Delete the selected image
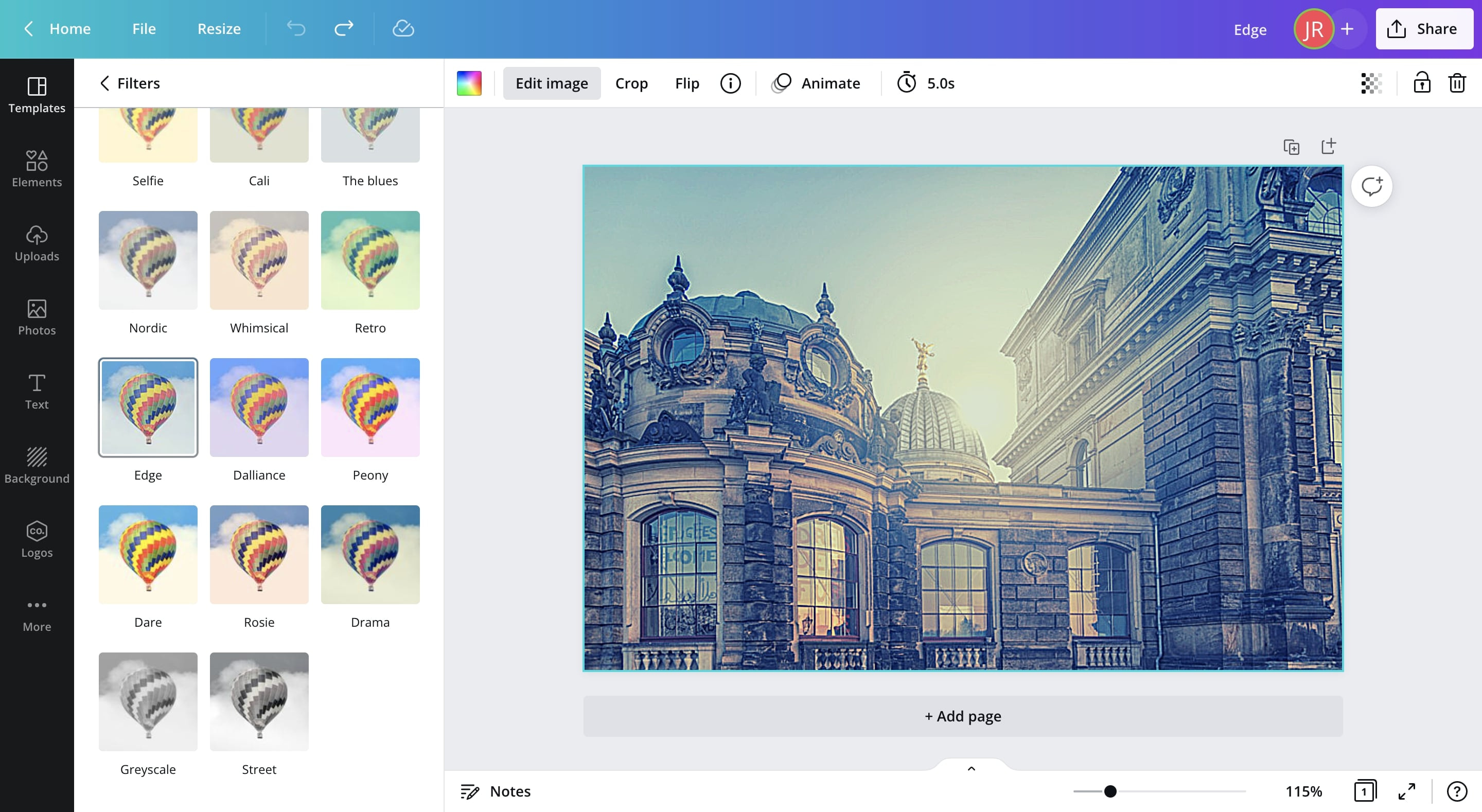Viewport: 1482px width, 812px height. pyautogui.click(x=1457, y=83)
